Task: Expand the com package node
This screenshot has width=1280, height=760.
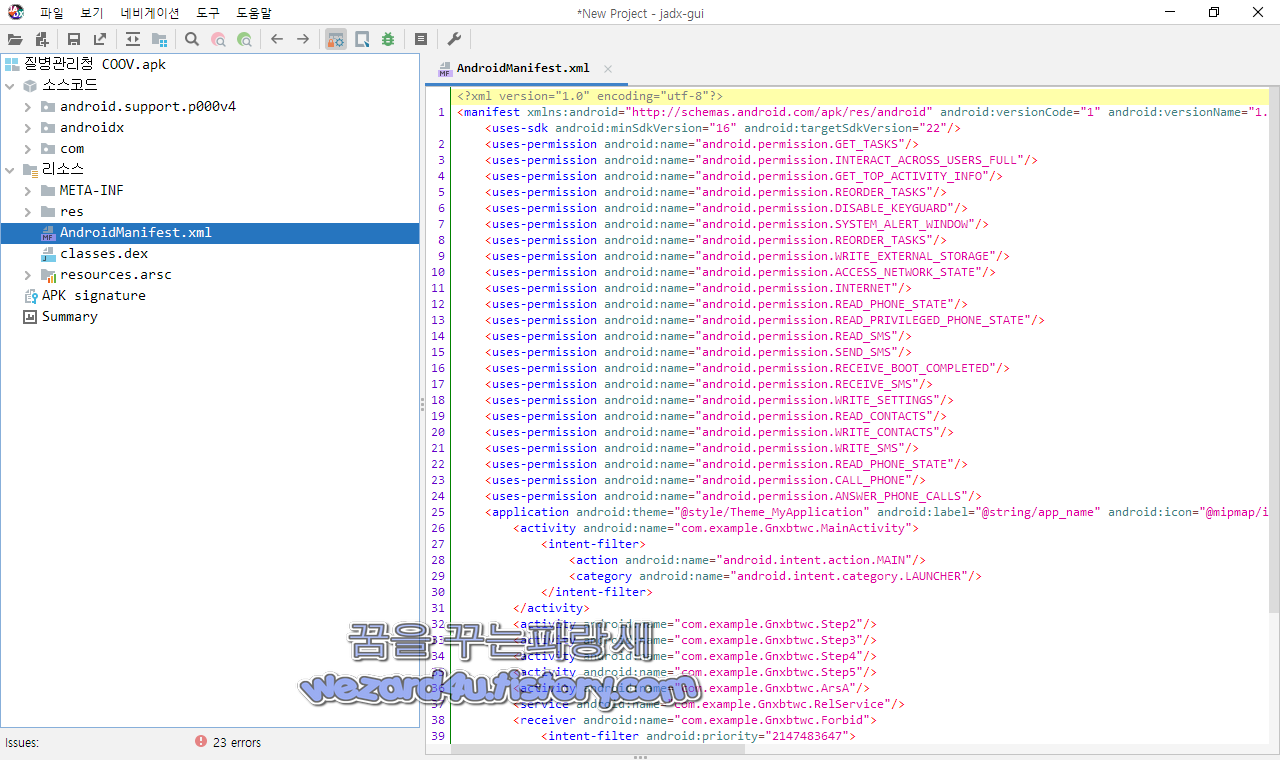Action: pos(28,148)
